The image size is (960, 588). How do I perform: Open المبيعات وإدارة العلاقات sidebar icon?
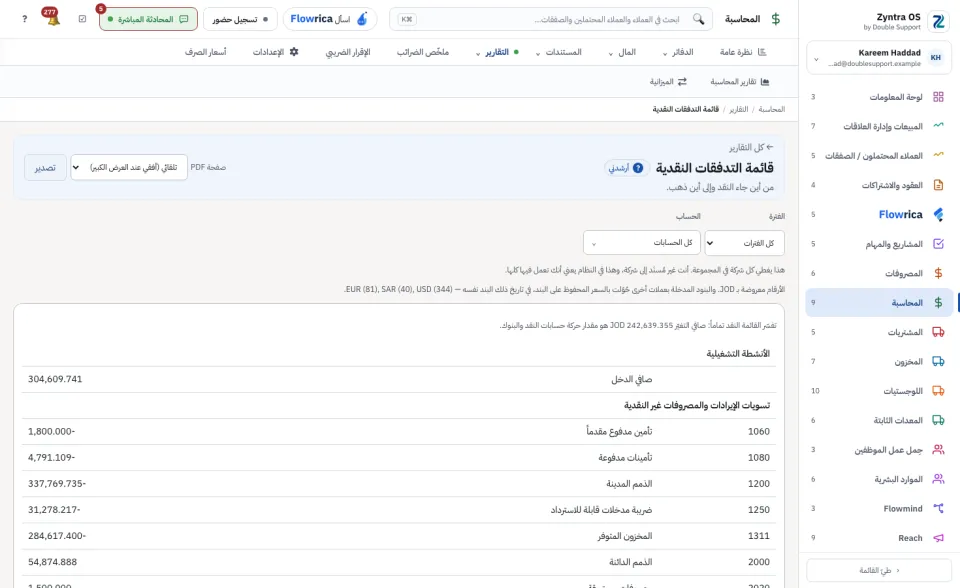pos(938,126)
